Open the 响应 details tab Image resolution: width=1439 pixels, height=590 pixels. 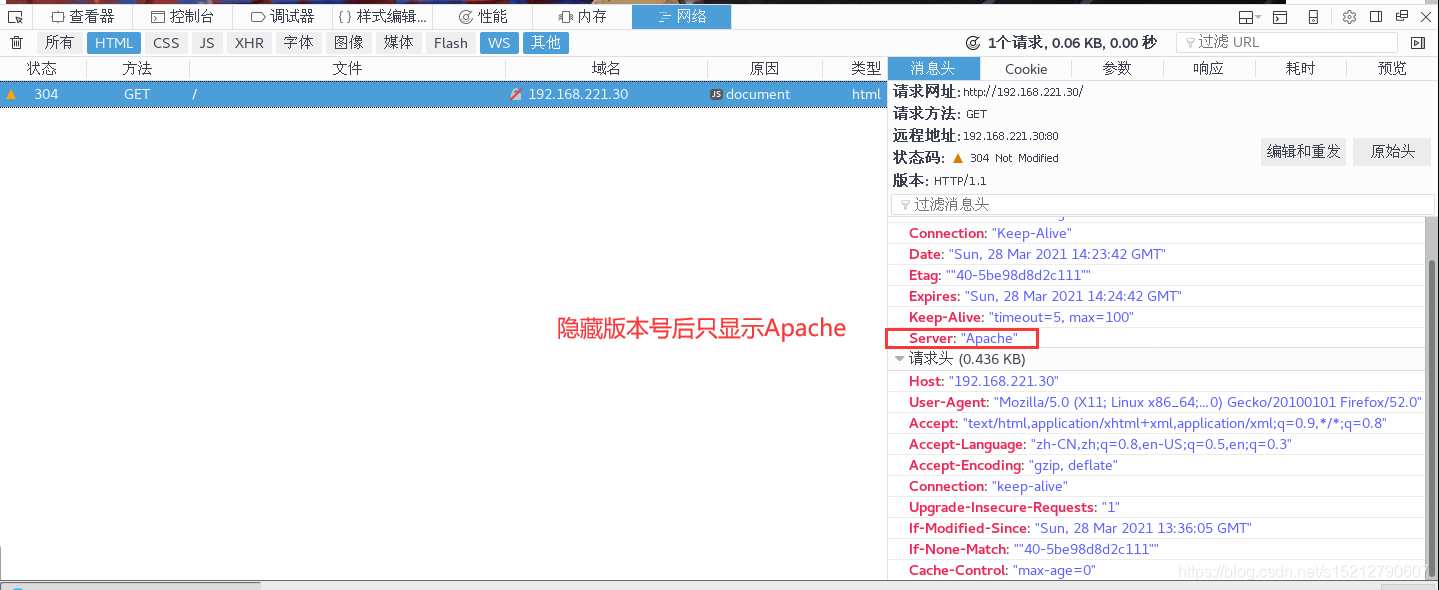1209,68
